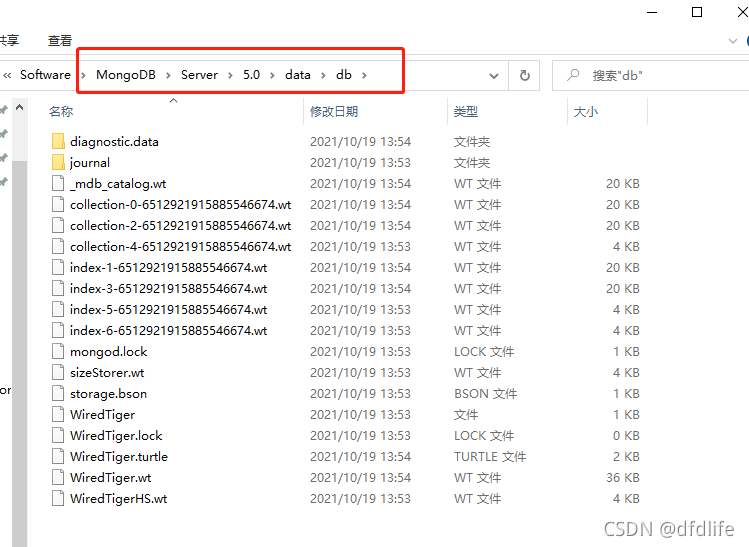749x547 pixels.
Task: Select the sizeStorer.wt file name
Action: click(x=107, y=373)
